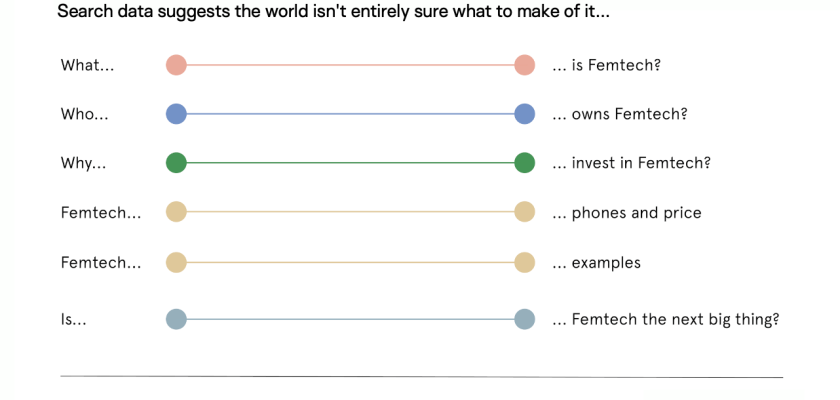Select the green dot next to "Why..."
Screen dimensions: 840x400
point(176,163)
